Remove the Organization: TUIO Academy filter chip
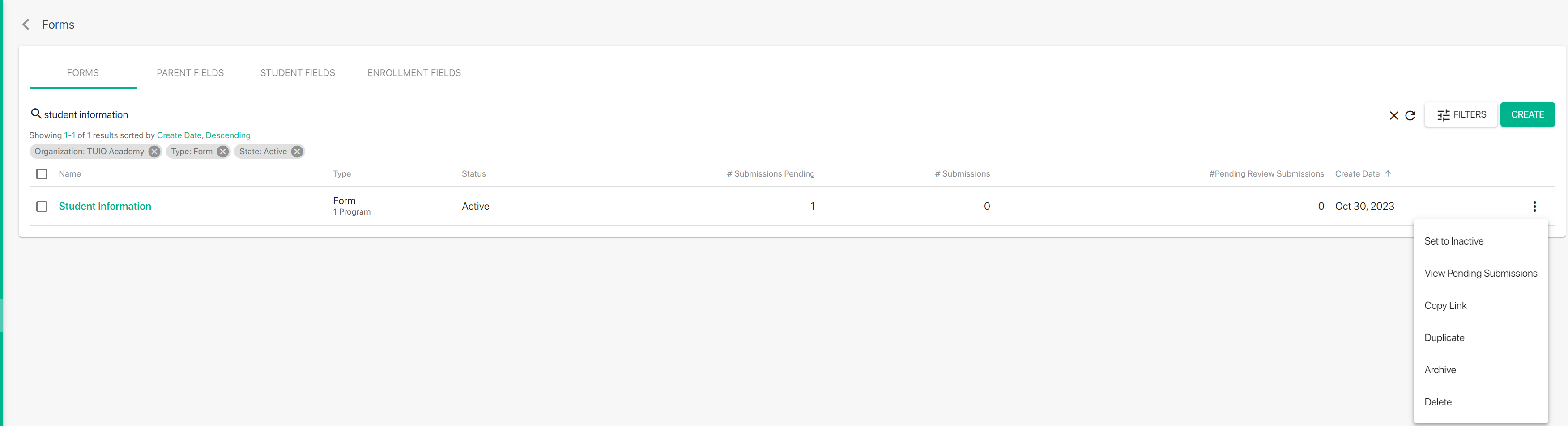This screenshot has height=426, width=1568. point(154,152)
